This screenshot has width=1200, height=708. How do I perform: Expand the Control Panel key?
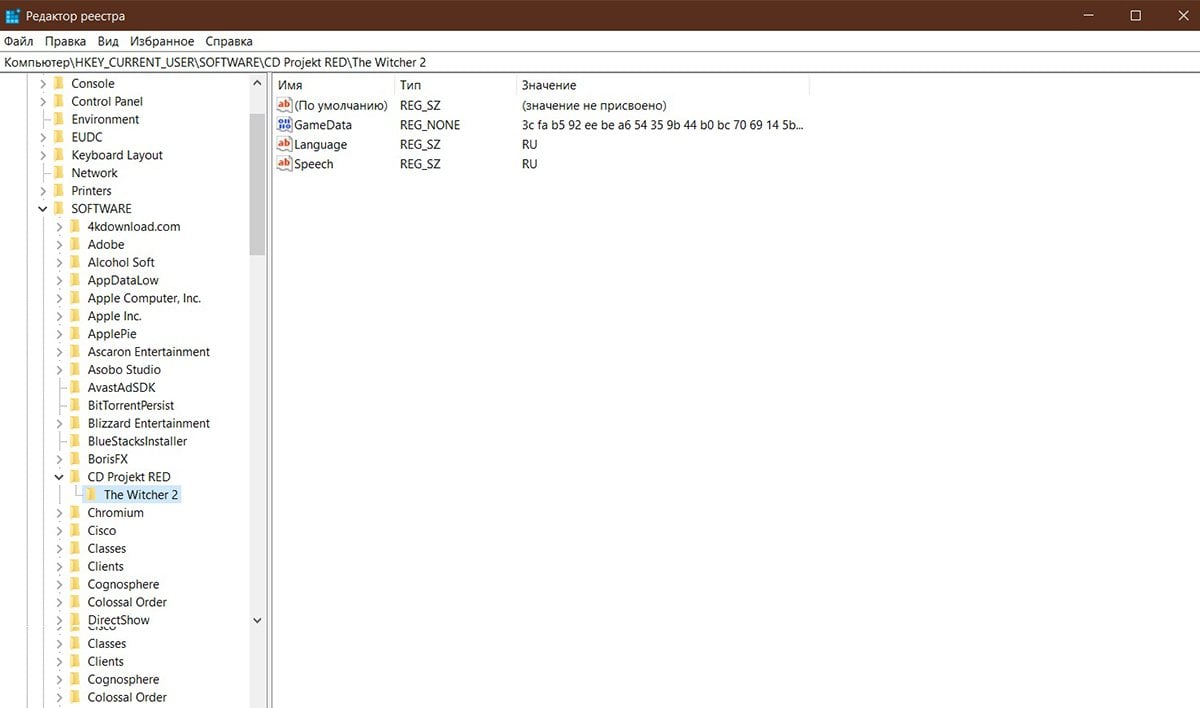pyautogui.click(x=43, y=101)
